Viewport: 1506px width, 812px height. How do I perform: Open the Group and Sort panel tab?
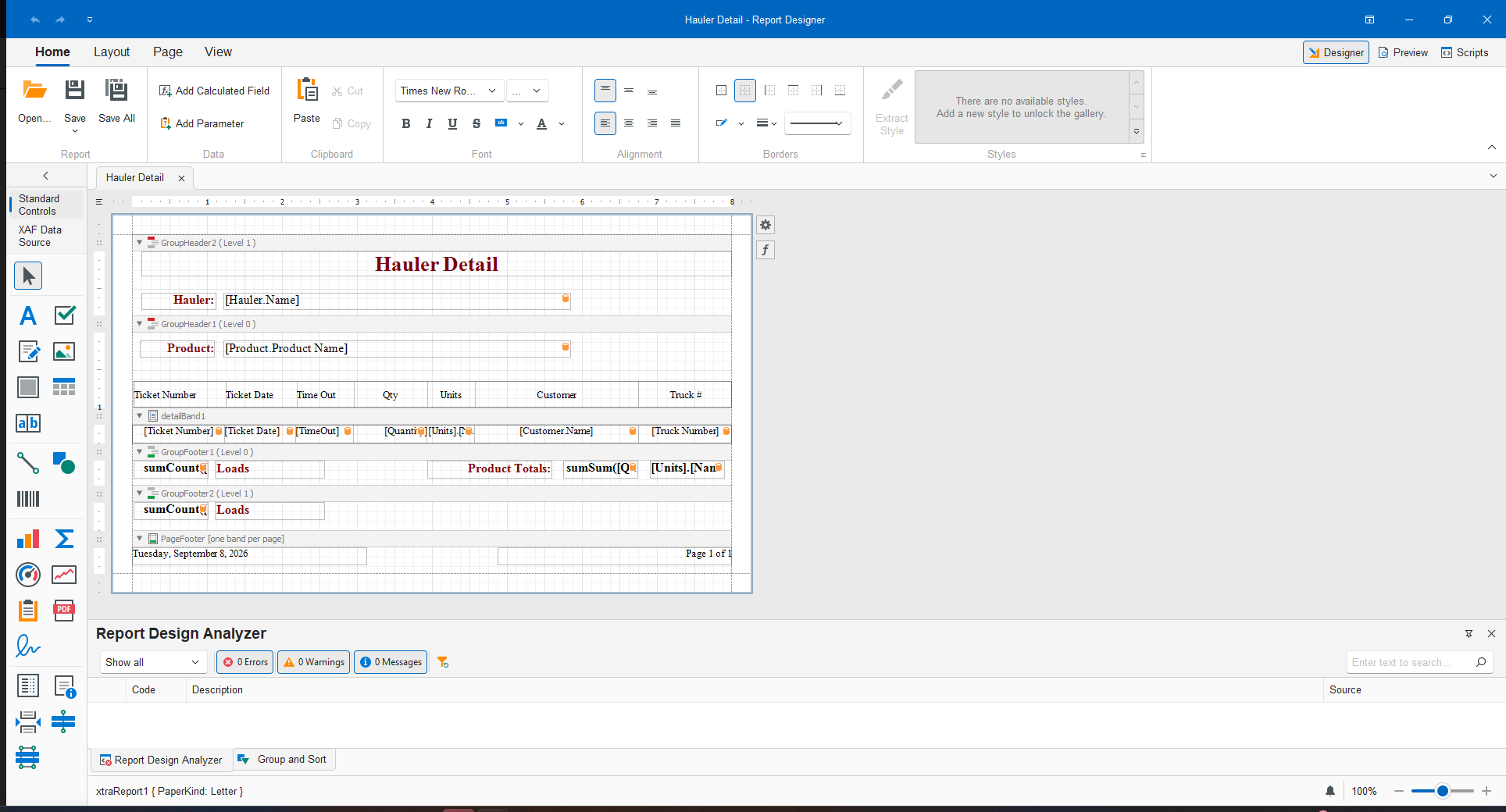284,760
